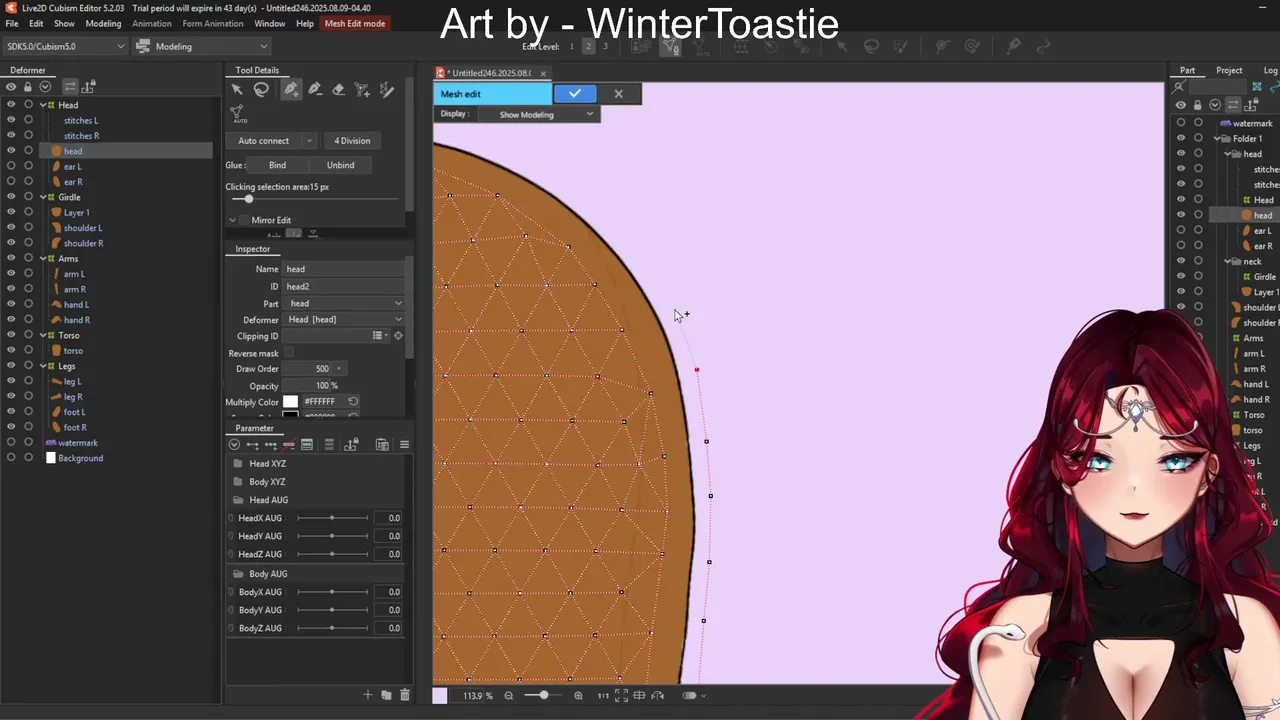Open the Form Animation menu
The height and width of the screenshot is (720, 1280).
point(212,23)
